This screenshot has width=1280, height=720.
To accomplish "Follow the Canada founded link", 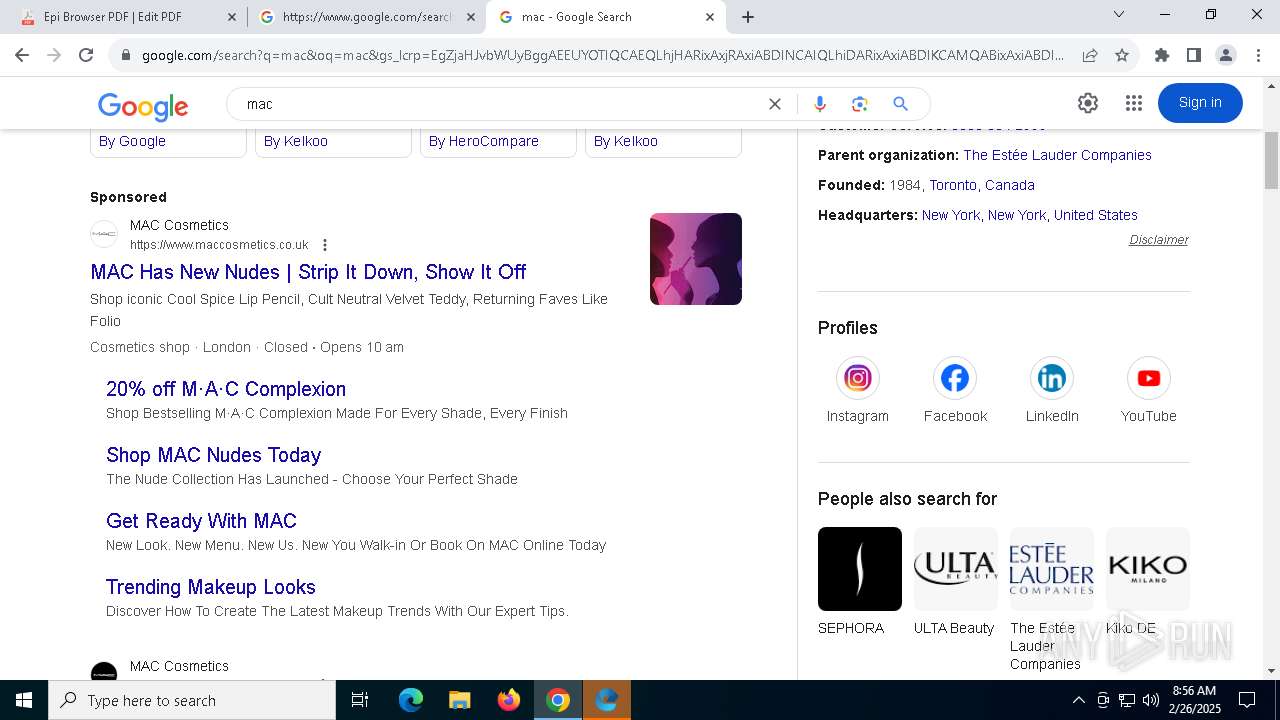I will coord(1010,185).
